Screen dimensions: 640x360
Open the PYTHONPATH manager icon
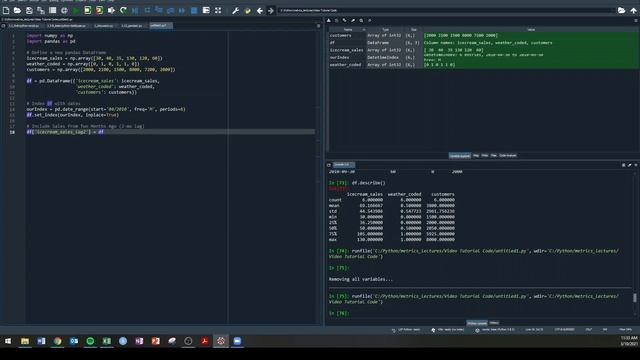click(x=247, y=11)
